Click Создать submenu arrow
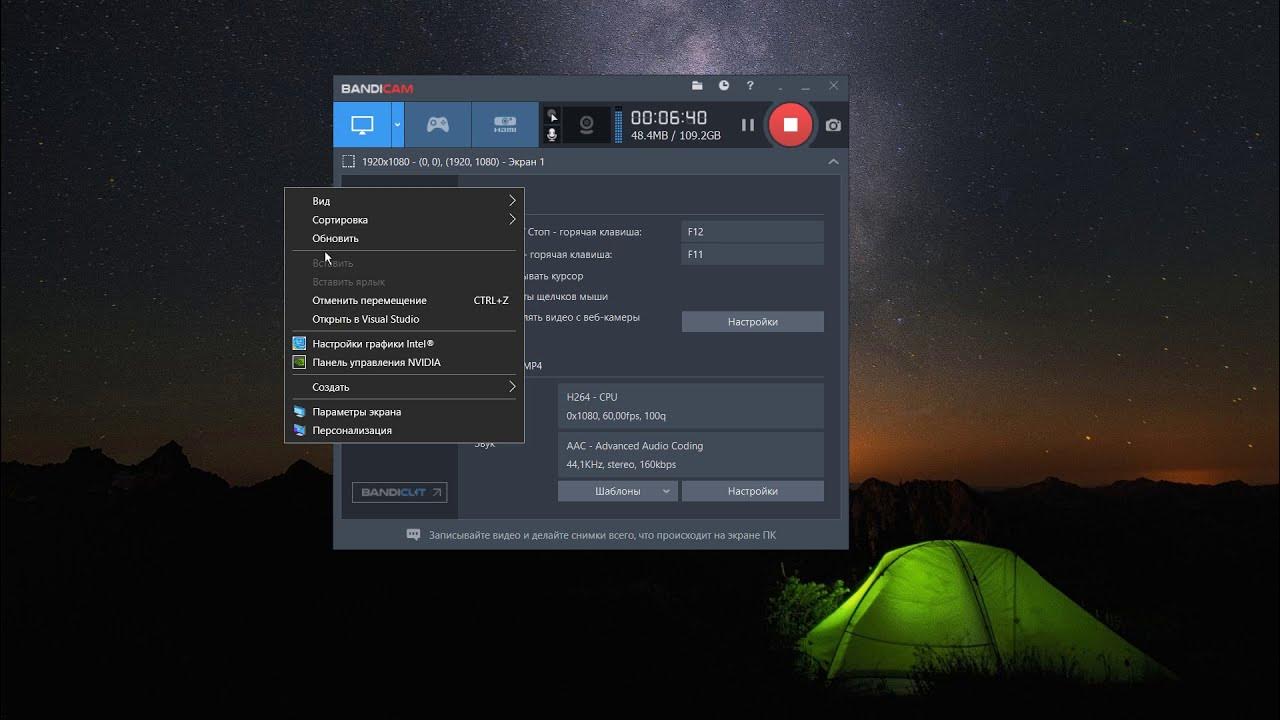 512,387
